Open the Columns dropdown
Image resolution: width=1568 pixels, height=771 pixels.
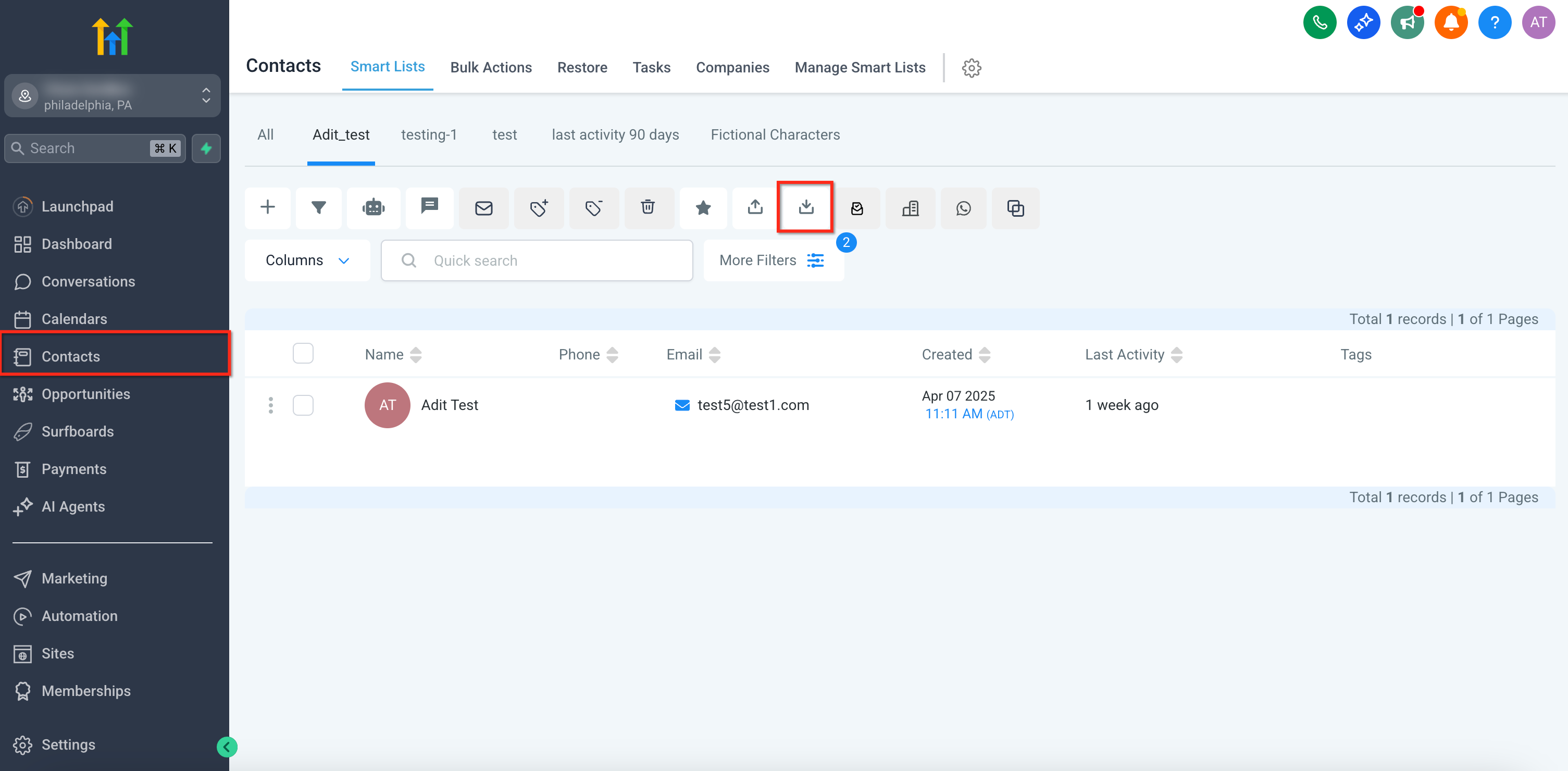[x=307, y=260]
